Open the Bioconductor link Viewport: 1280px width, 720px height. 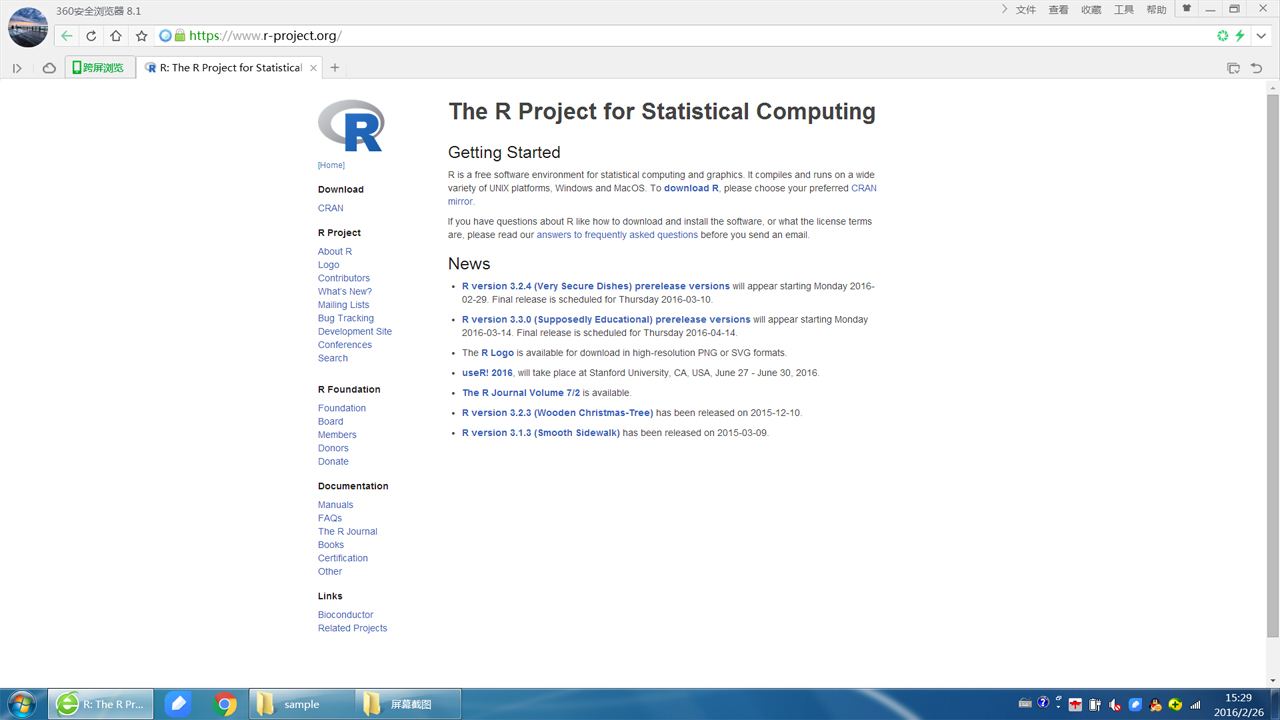[345, 615]
